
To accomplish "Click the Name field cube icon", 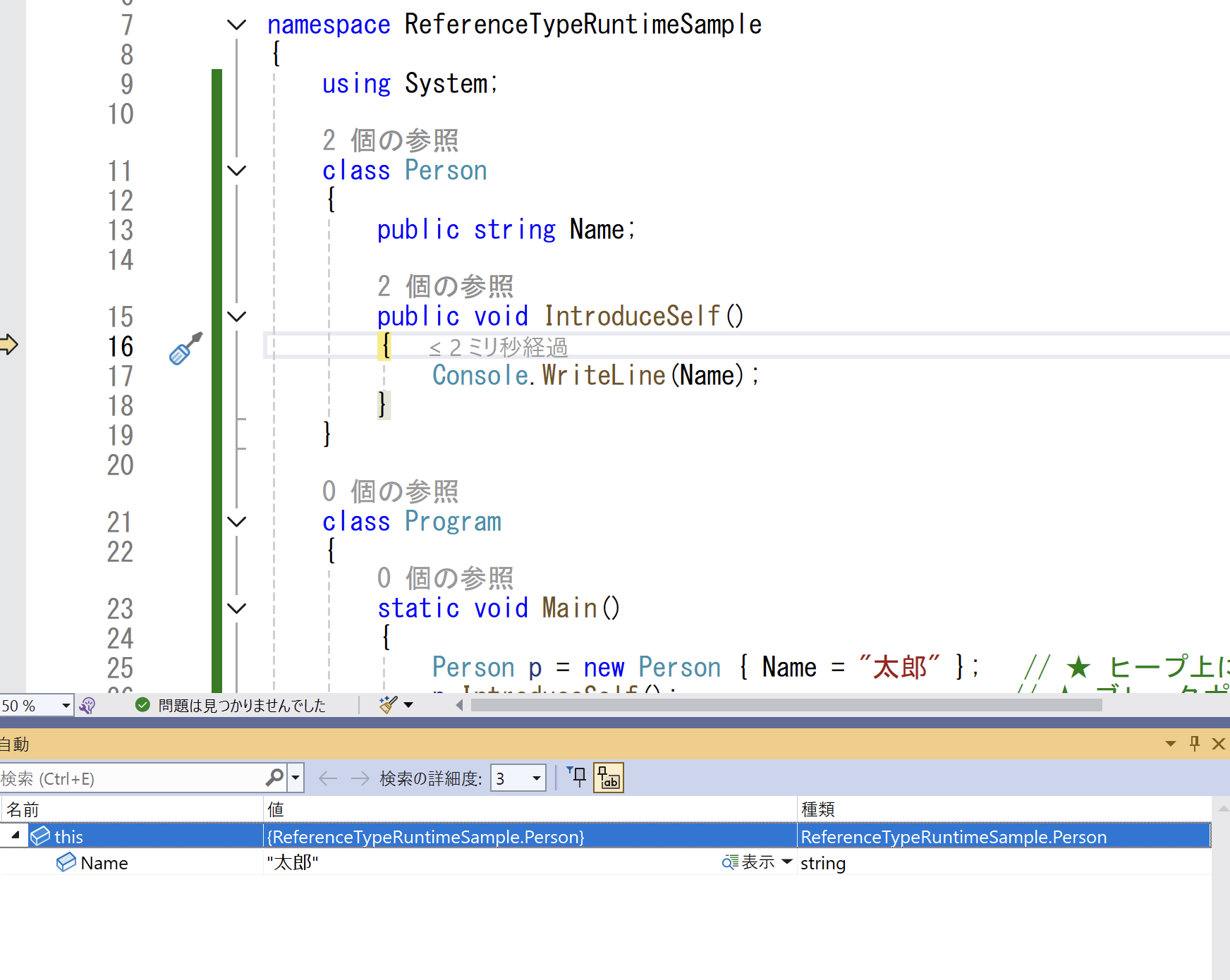I will click(x=66, y=862).
